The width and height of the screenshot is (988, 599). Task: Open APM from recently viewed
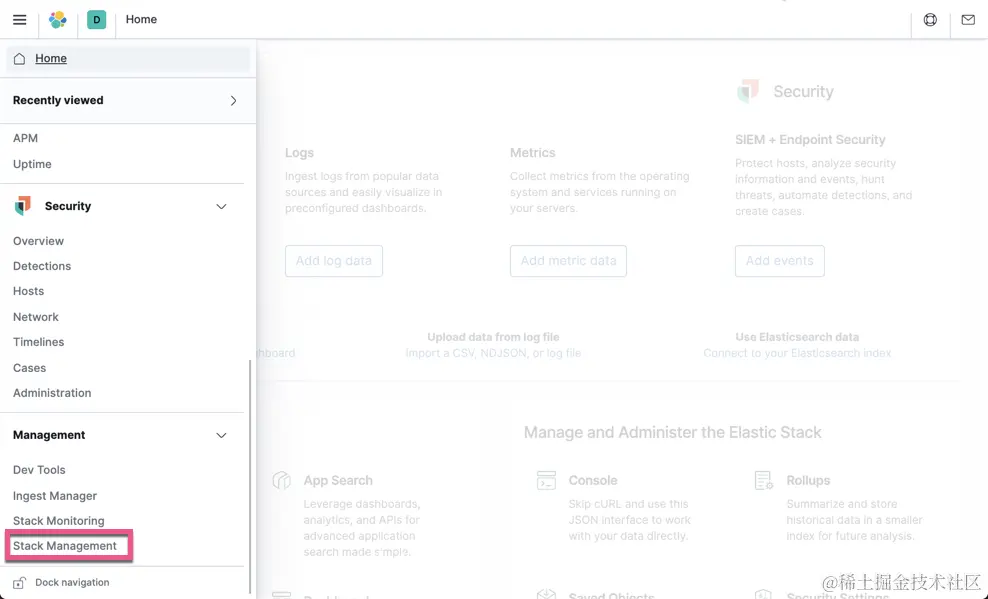(x=25, y=138)
